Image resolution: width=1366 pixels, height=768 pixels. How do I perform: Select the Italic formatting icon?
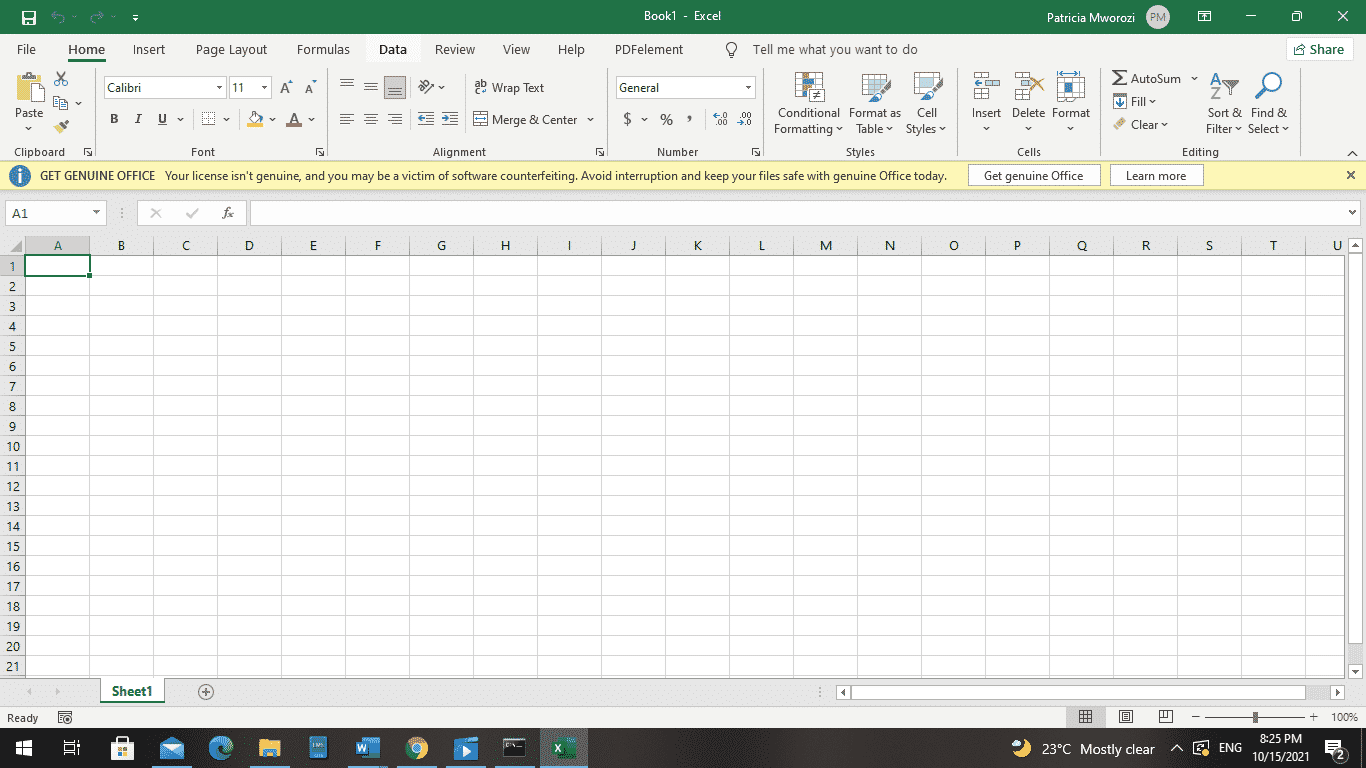pos(137,119)
